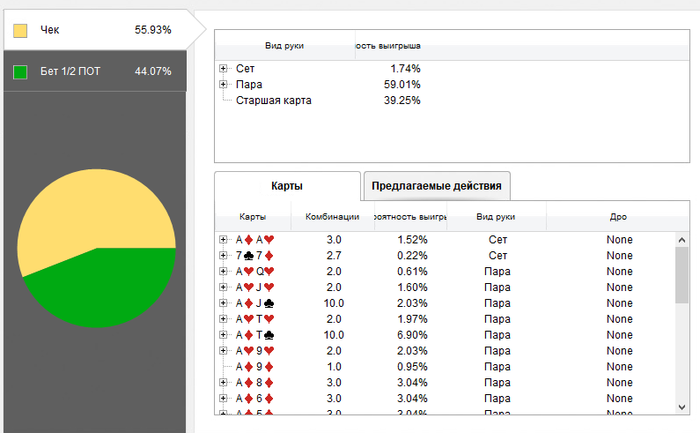Click the 2.7 combinations cell
700x433 pixels.
click(x=334, y=255)
